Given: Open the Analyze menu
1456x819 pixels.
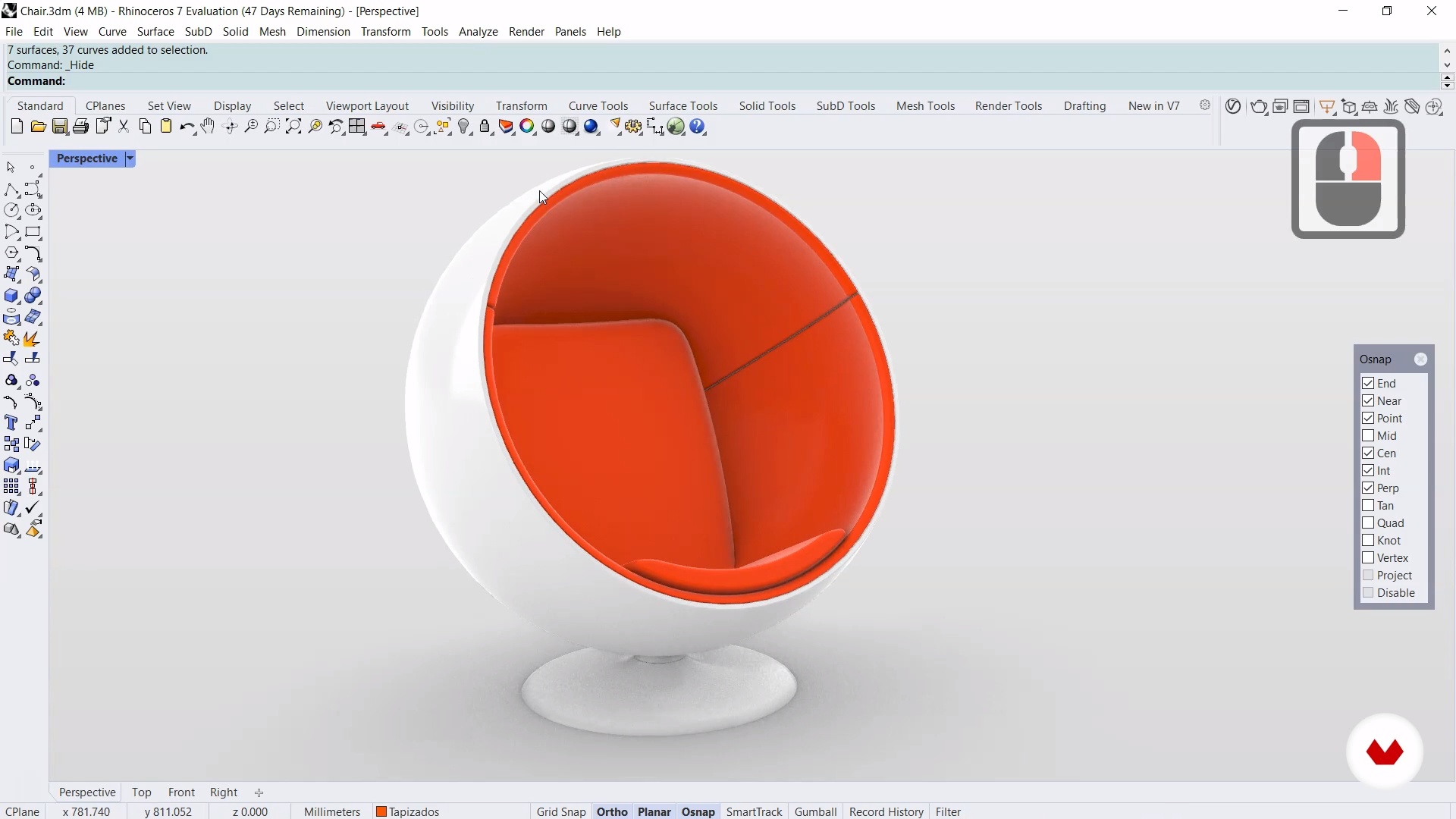Looking at the screenshot, I should pyautogui.click(x=479, y=32).
